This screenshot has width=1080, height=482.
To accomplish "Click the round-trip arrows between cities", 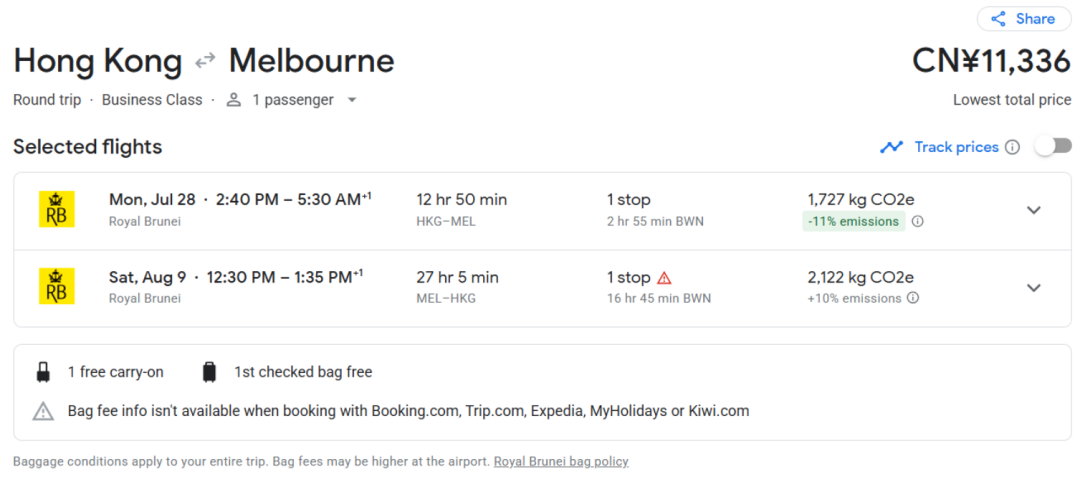I will click(205, 62).
